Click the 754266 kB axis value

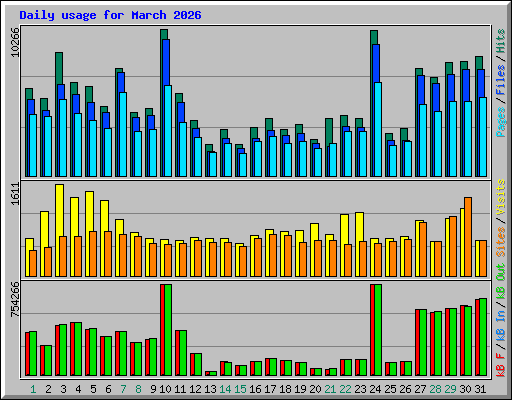15,299
